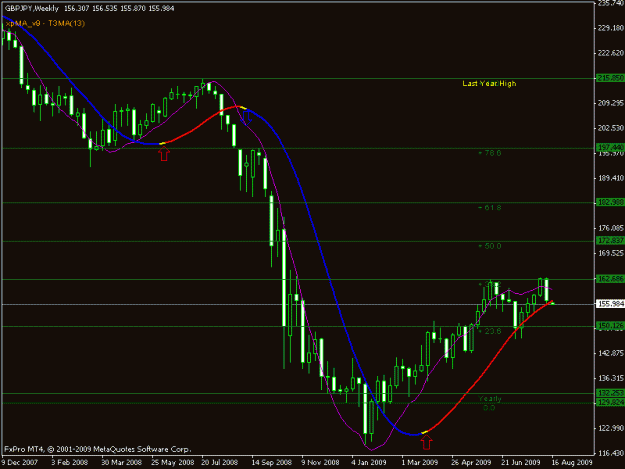Click the 229.180 price axis value
The width and height of the screenshot is (625, 469).
coord(611,28)
